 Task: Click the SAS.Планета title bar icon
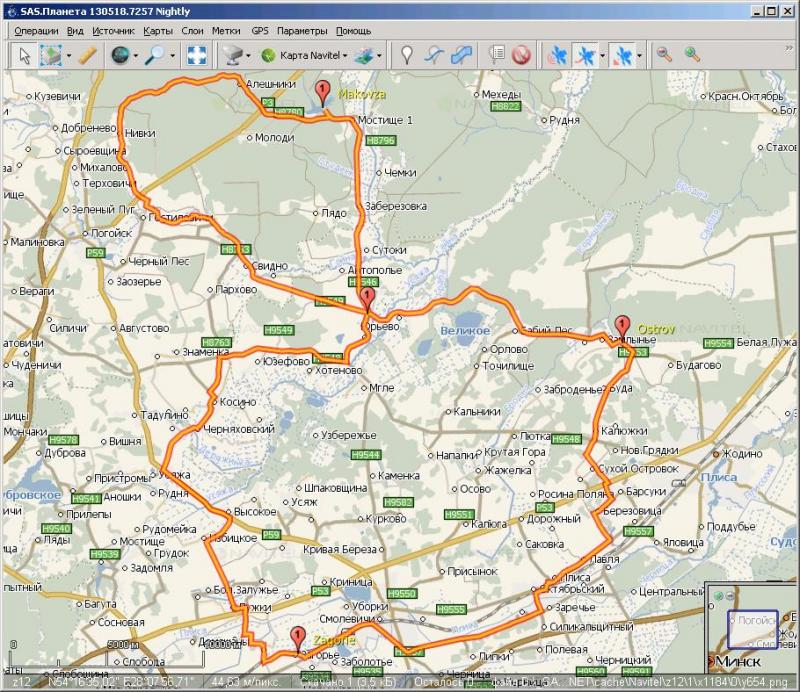12,11
